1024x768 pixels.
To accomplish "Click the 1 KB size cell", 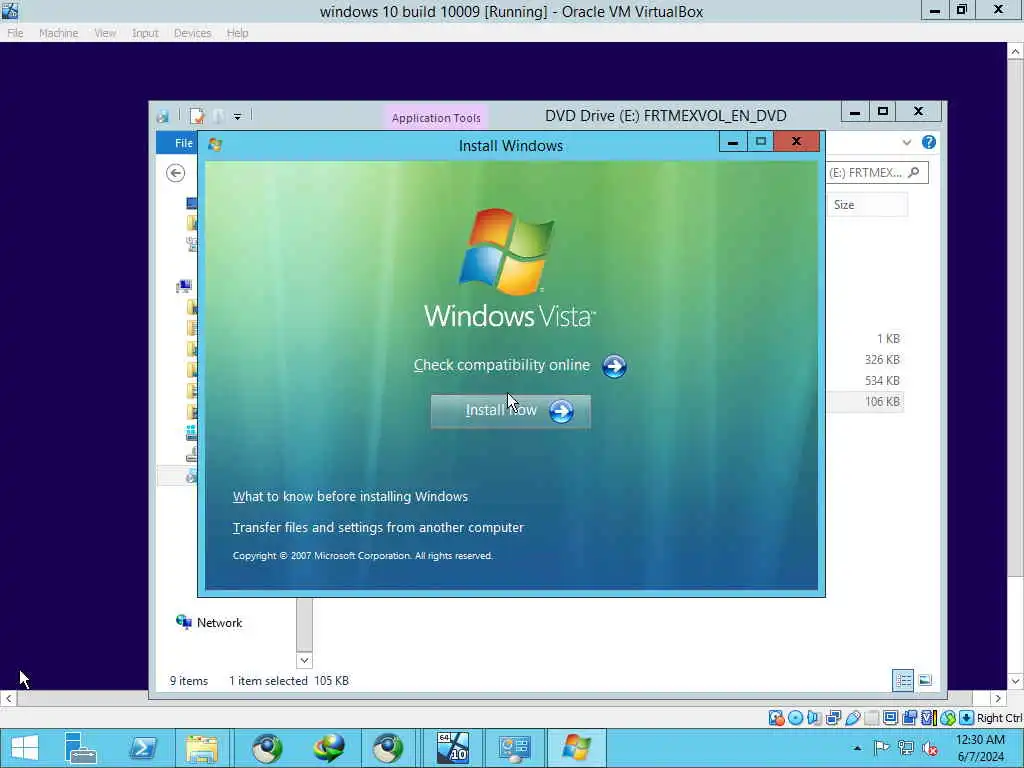I will (888, 339).
